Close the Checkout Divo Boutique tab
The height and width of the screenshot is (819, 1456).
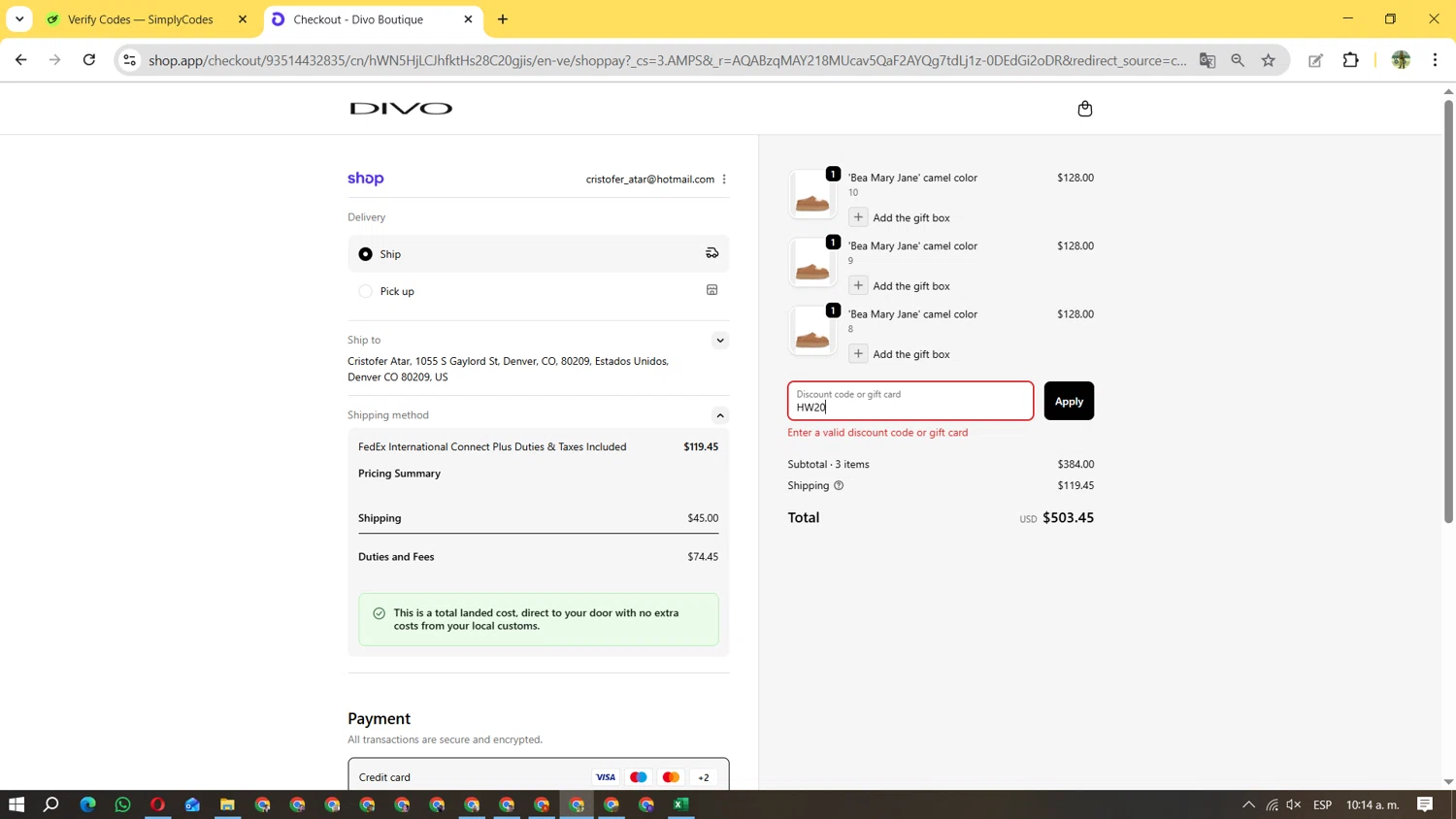[x=468, y=19]
